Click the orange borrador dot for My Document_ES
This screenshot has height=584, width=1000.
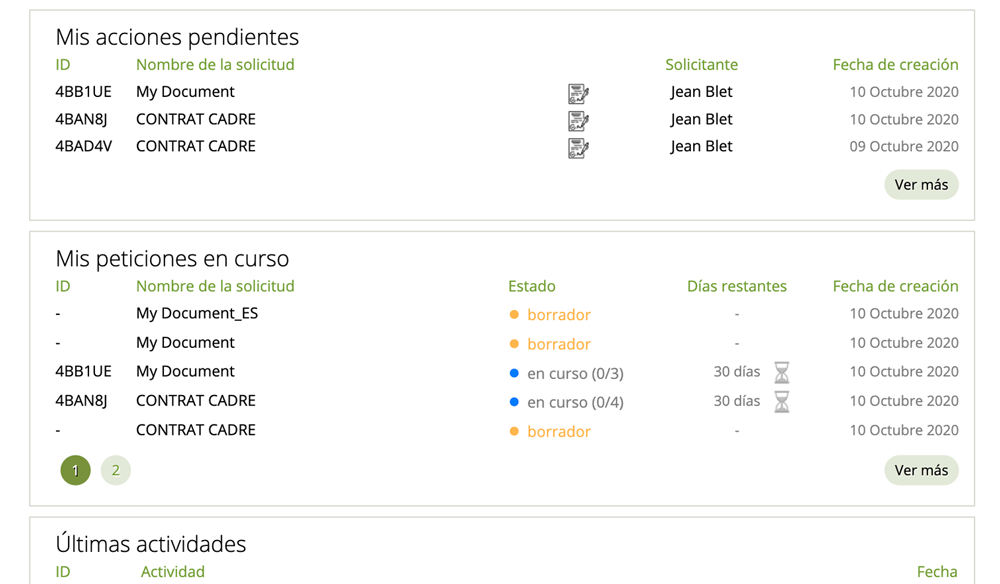516,314
